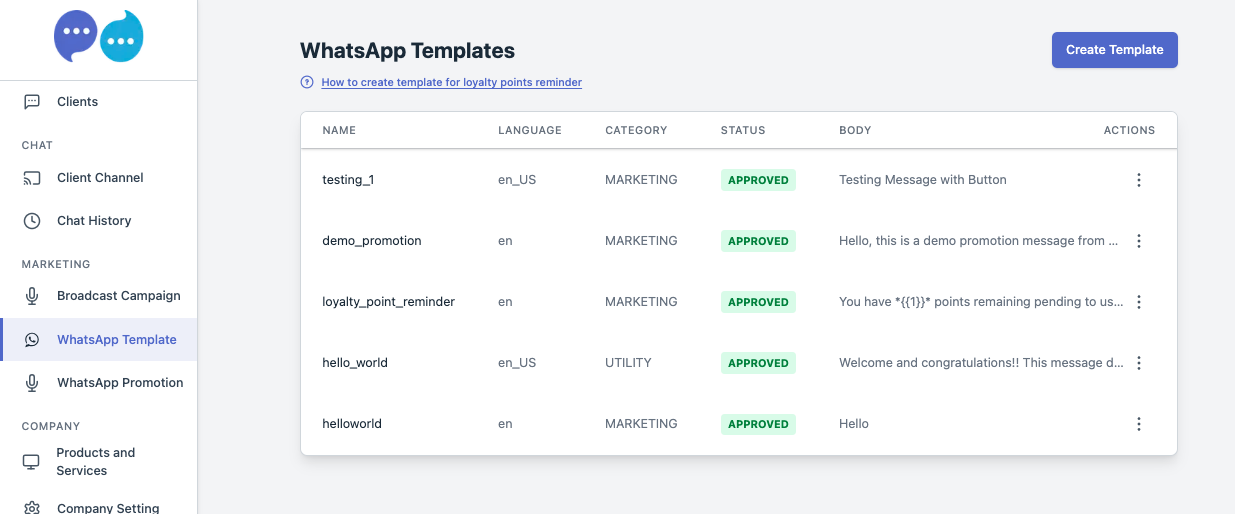Viewport: 1235px width, 514px height.
Task: Open actions menu for helloworld row
Action: pyautogui.click(x=1138, y=424)
